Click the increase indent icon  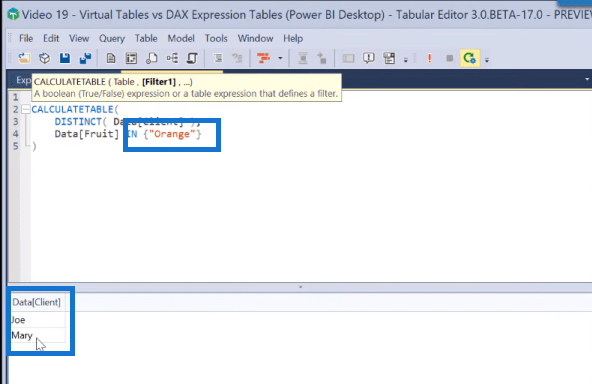218,58
